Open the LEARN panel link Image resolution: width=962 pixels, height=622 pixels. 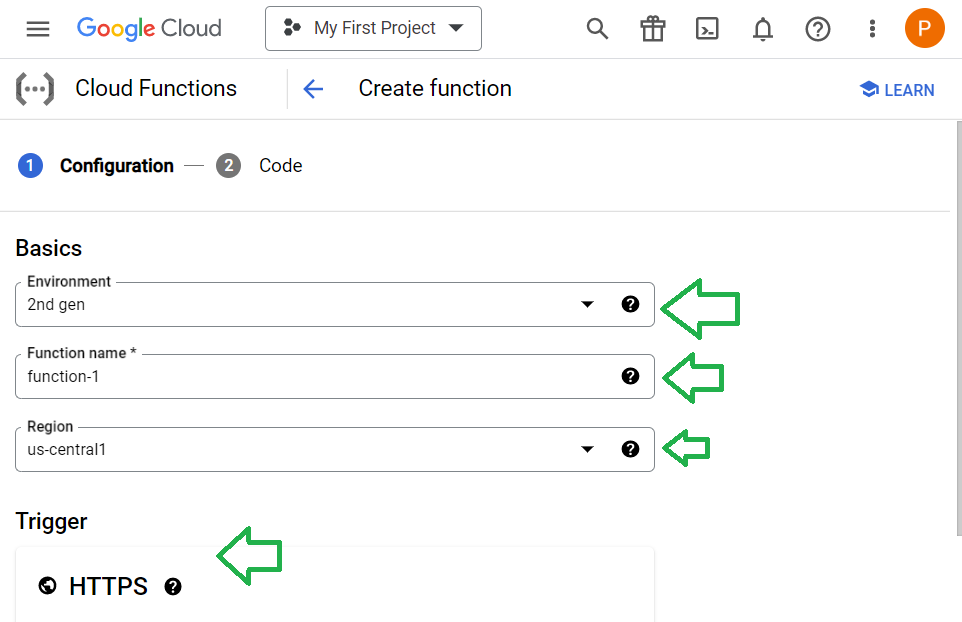pyautogui.click(x=897, y=90)
